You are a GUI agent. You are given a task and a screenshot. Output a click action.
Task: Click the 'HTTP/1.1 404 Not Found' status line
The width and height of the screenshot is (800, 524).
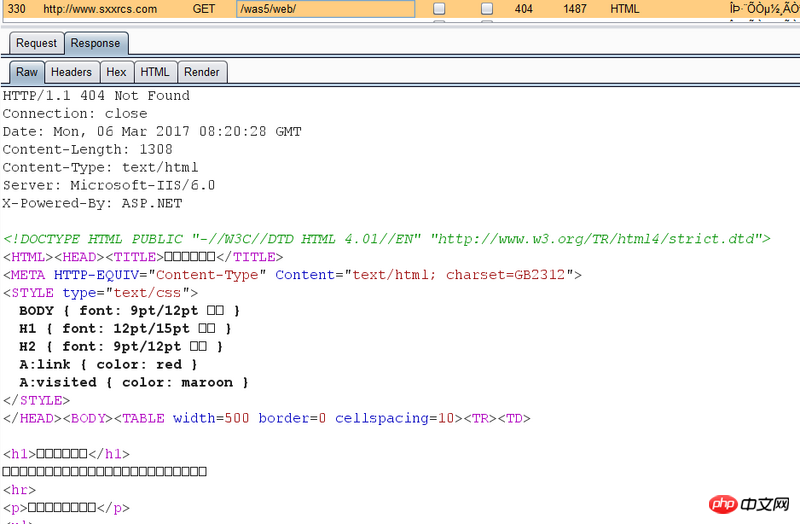click(x=96, y=96)
